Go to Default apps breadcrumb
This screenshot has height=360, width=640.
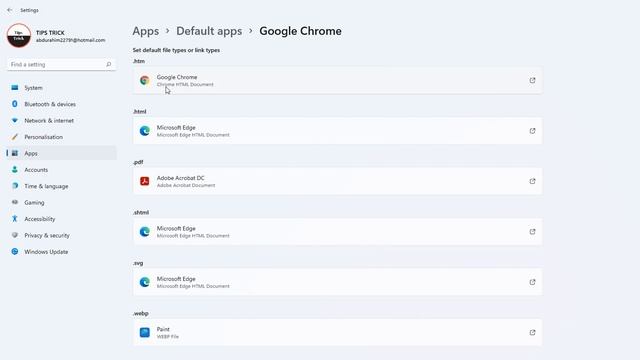(x=209, y=31)
